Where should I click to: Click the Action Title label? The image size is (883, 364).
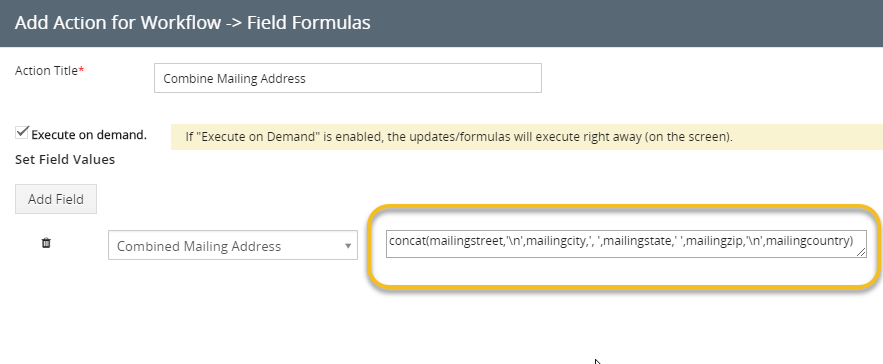pos(46,70)
